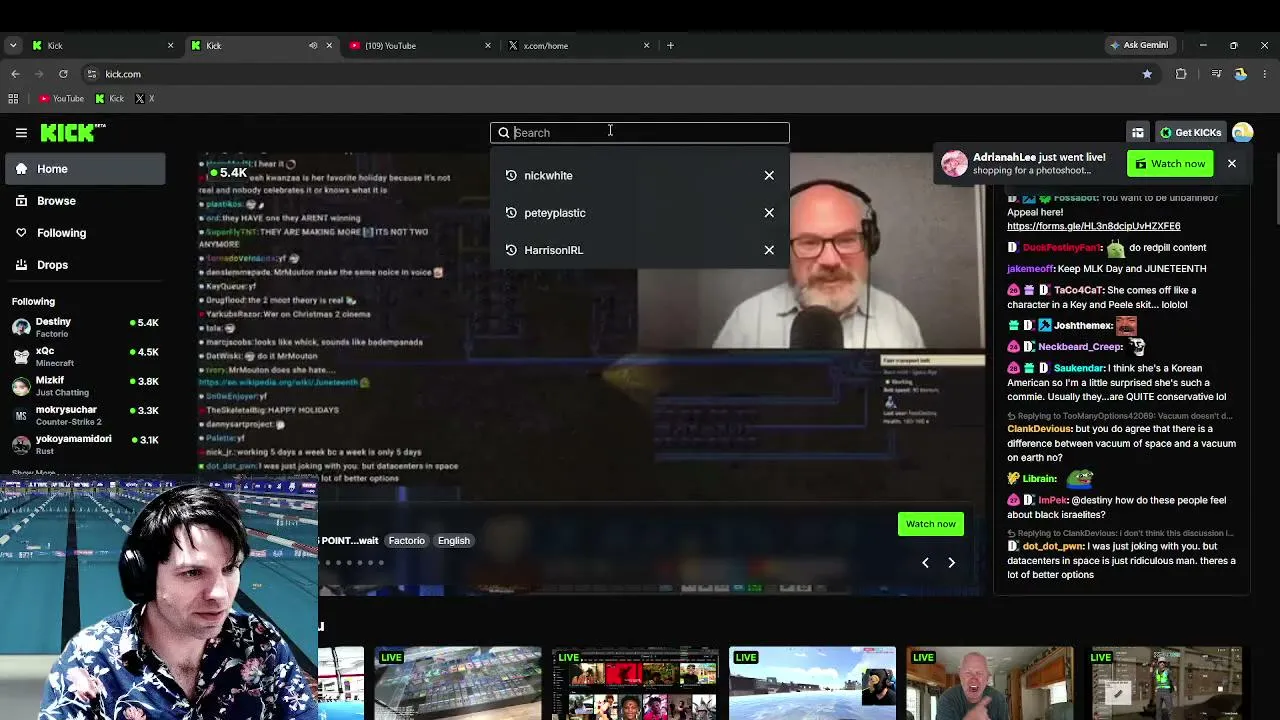Click the Librain username in chat
The image size is (1280, 720).
1040,479
